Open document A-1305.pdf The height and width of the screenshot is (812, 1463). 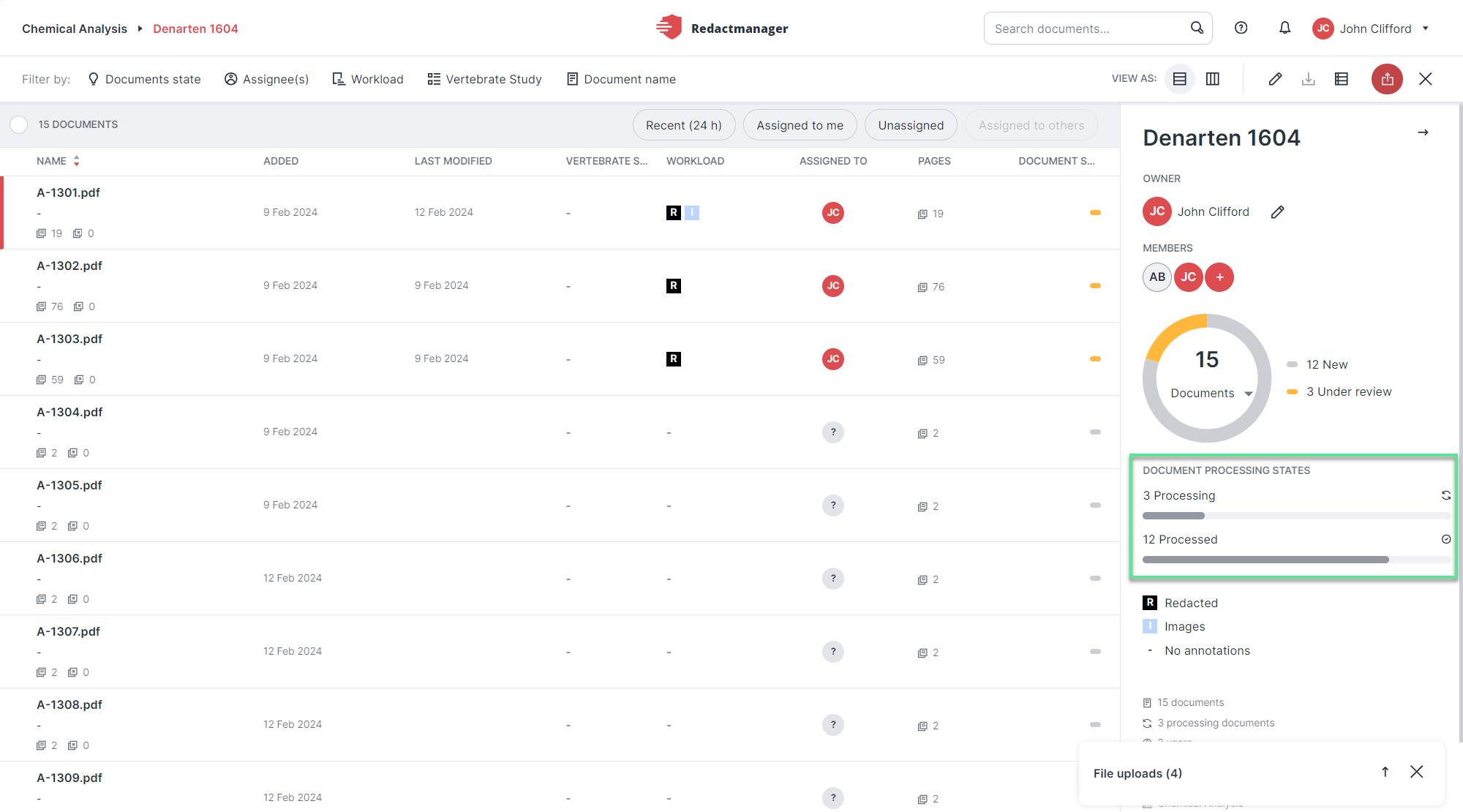tap(69, 485)
